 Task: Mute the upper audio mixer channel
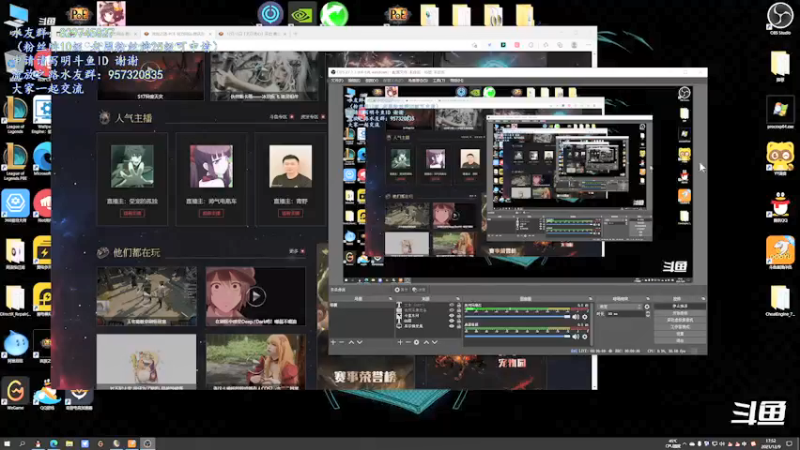tap(576, 317)
